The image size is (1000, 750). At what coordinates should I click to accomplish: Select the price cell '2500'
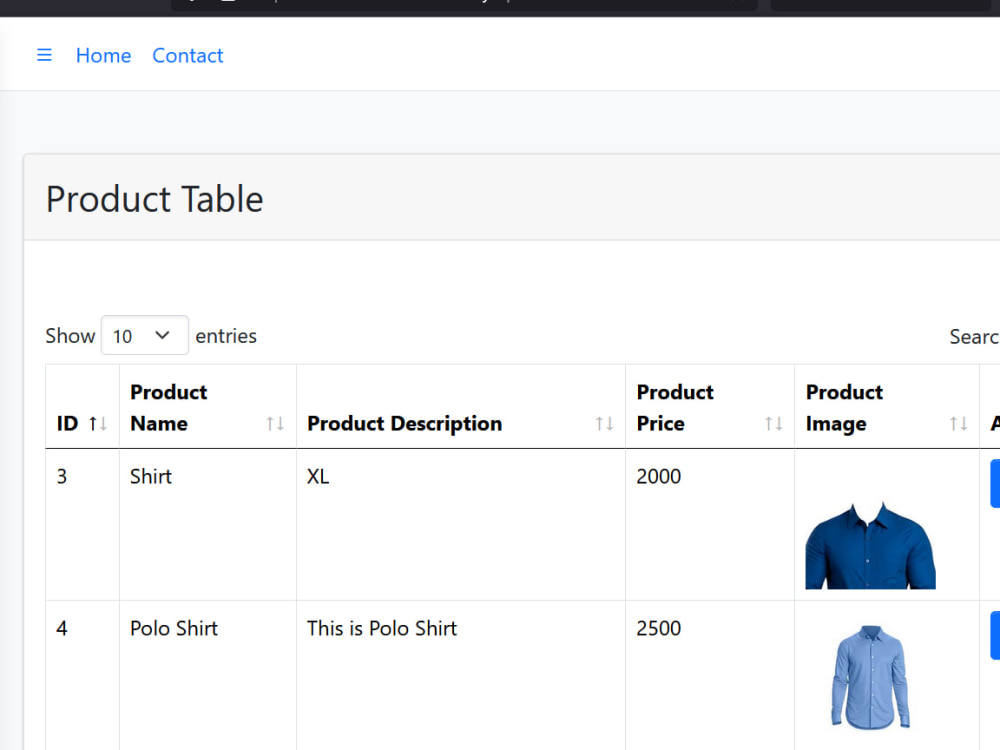(x=710, y=675)
